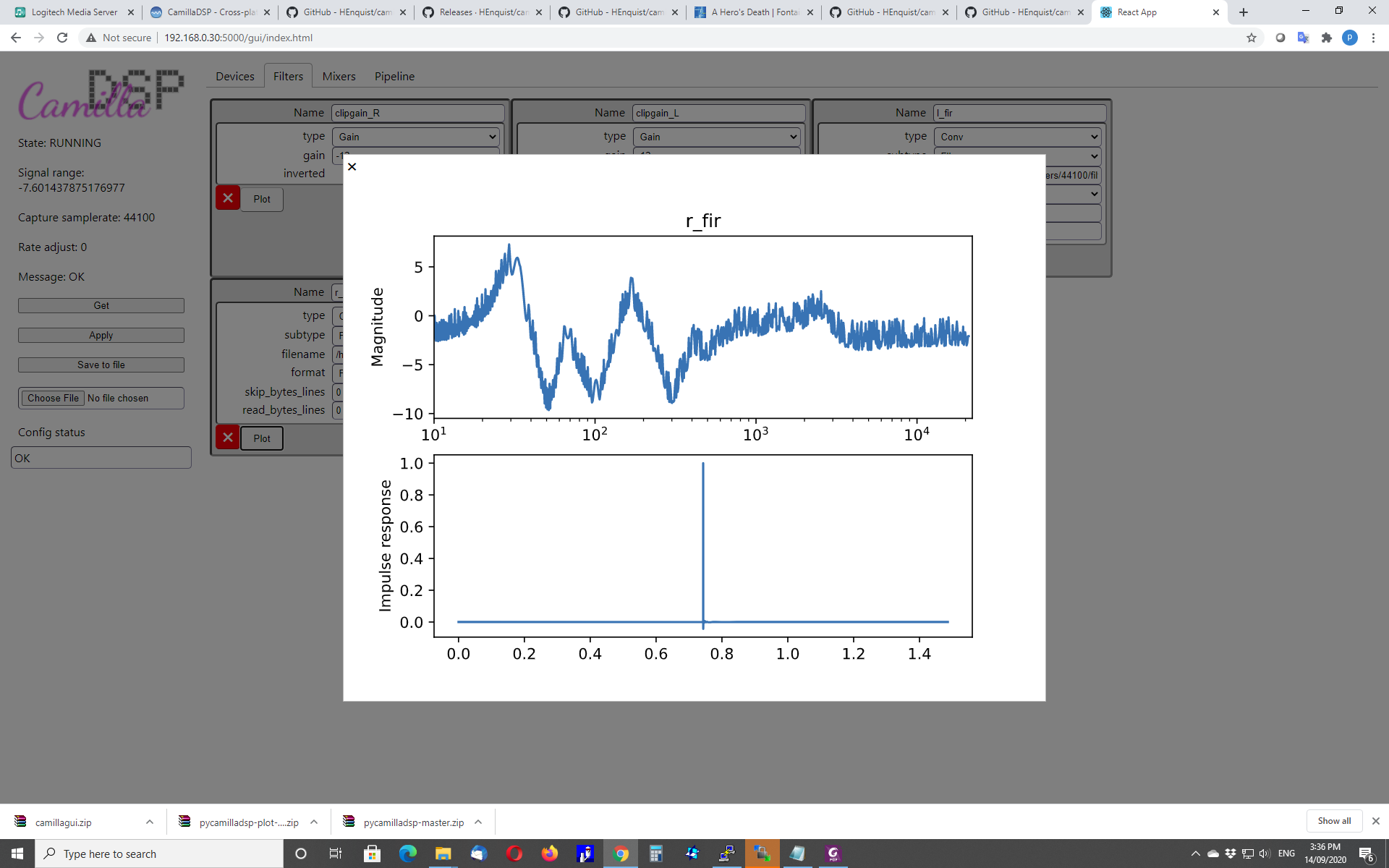This screenshot has height=868, width=1389.
Task: Open notification center icon
Action: 1366,854
